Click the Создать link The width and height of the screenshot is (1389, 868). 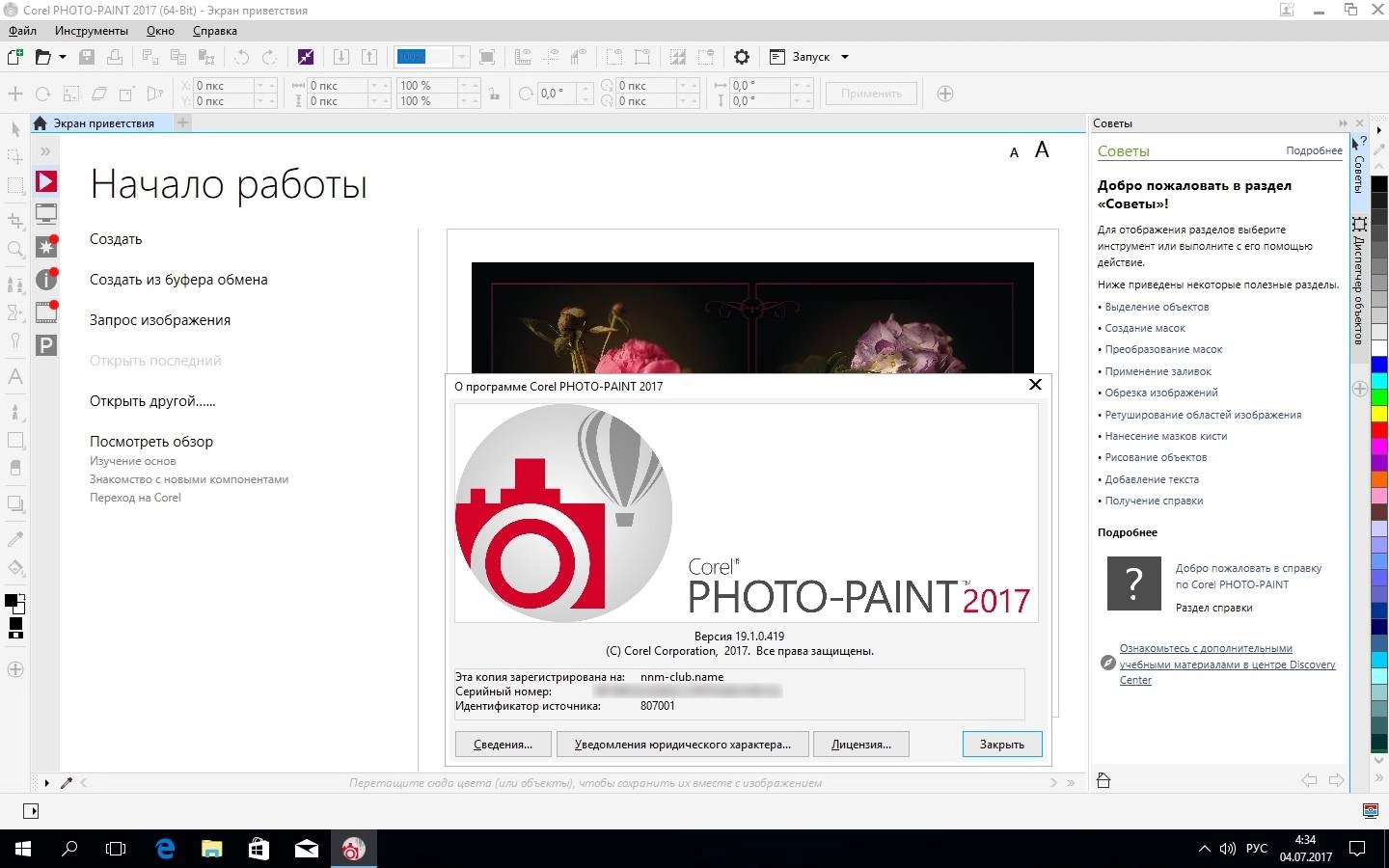pos(116,239)
